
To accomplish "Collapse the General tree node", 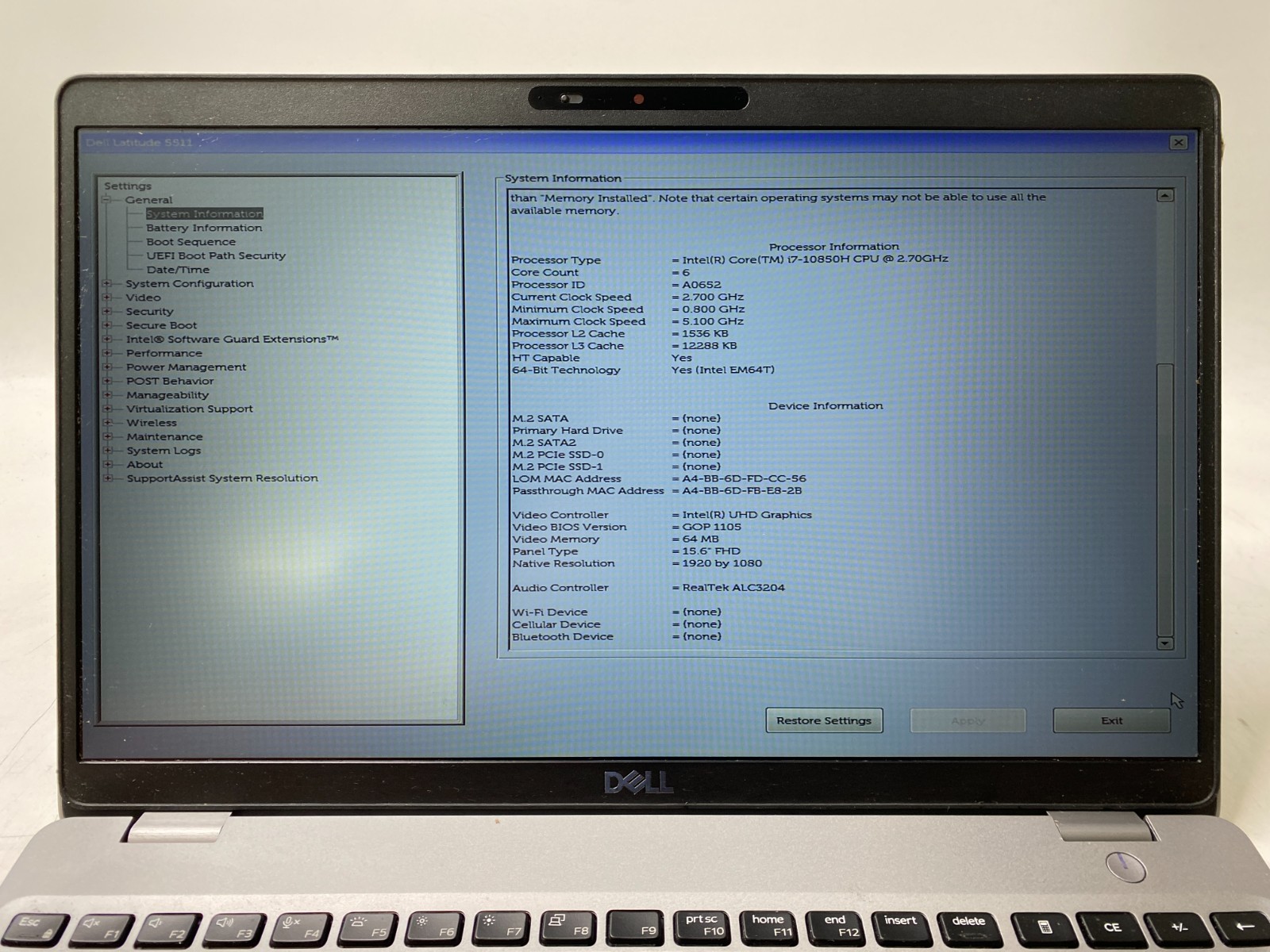I will (x=106, y=200).
